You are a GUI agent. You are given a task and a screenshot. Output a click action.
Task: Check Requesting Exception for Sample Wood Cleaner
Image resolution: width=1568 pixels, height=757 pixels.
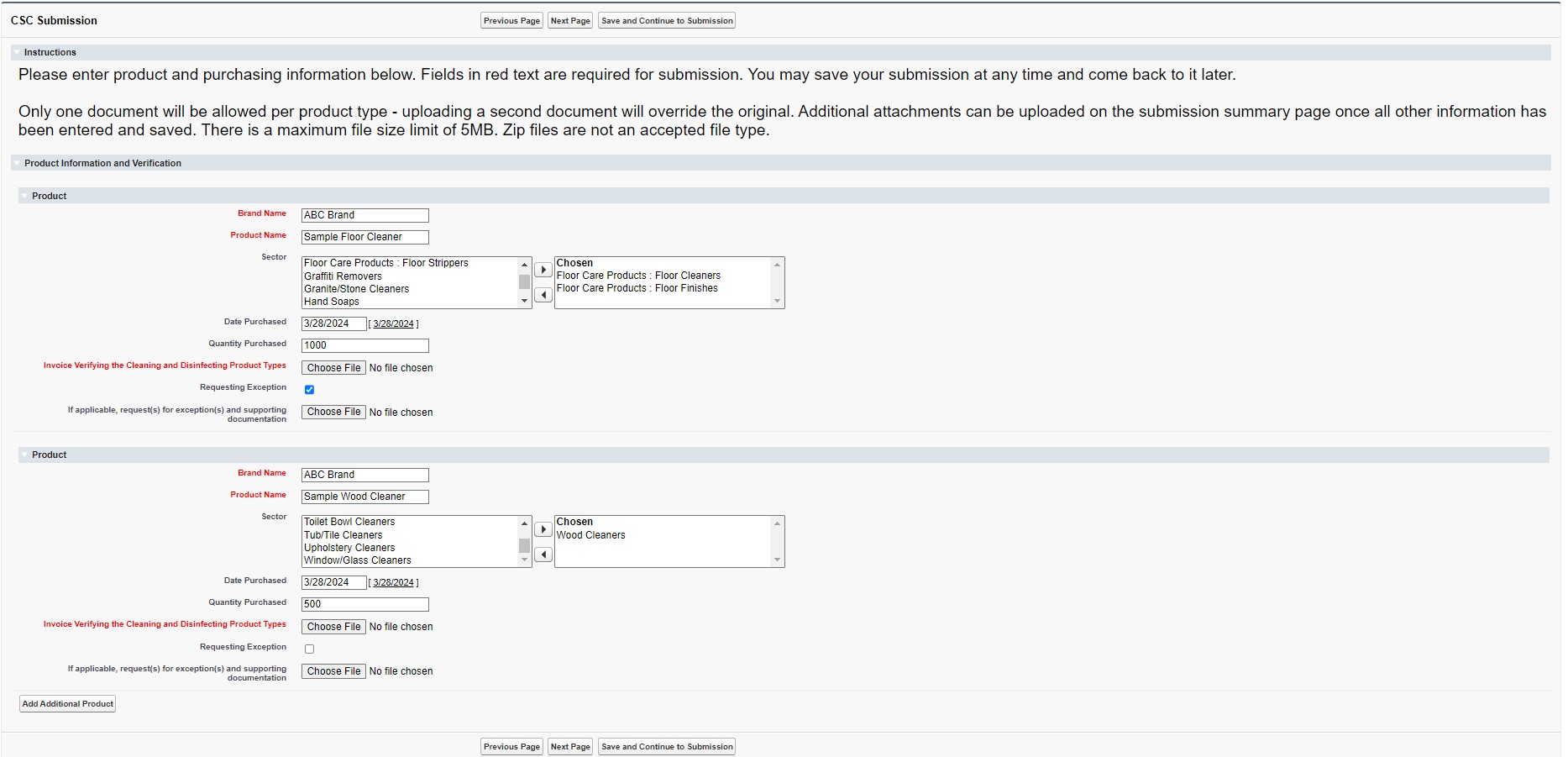click(309, 649)
